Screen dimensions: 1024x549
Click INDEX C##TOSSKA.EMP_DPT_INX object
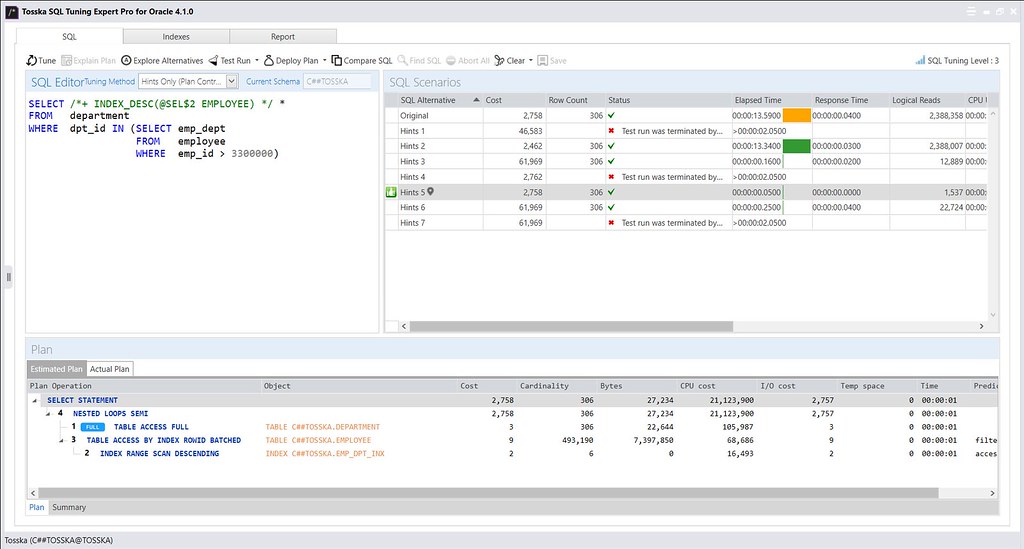click(325, 454)
